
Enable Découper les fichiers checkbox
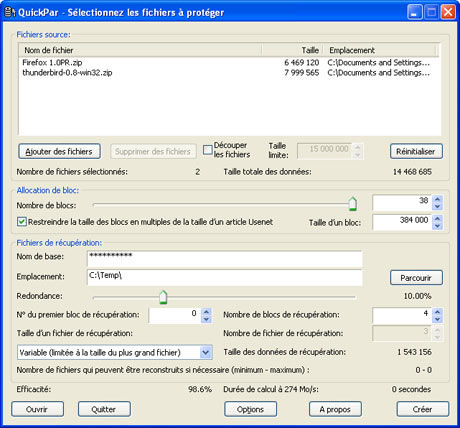pyautogui.click(x=207, y=150)
